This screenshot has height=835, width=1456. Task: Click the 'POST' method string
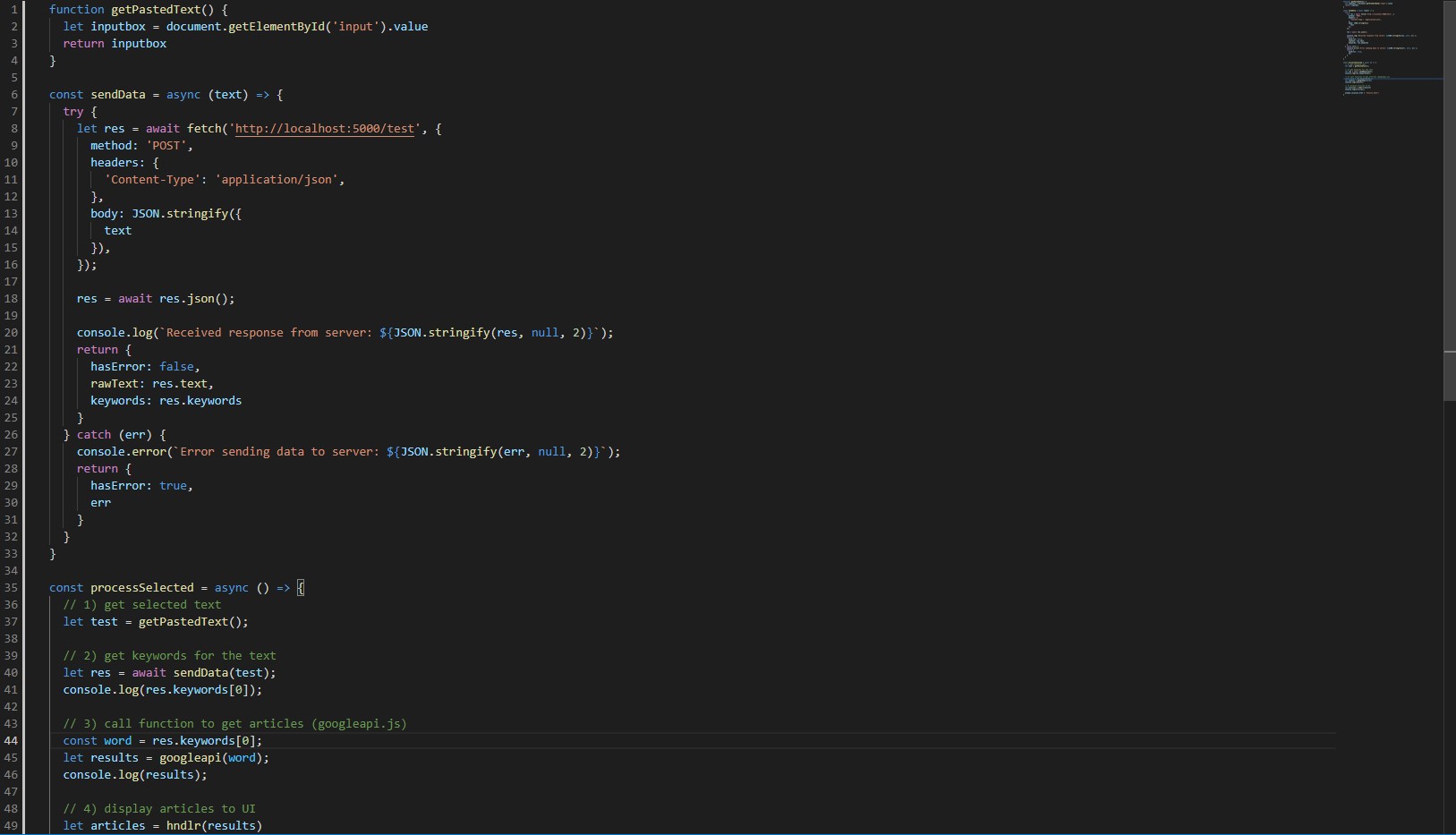pos(166,146)
